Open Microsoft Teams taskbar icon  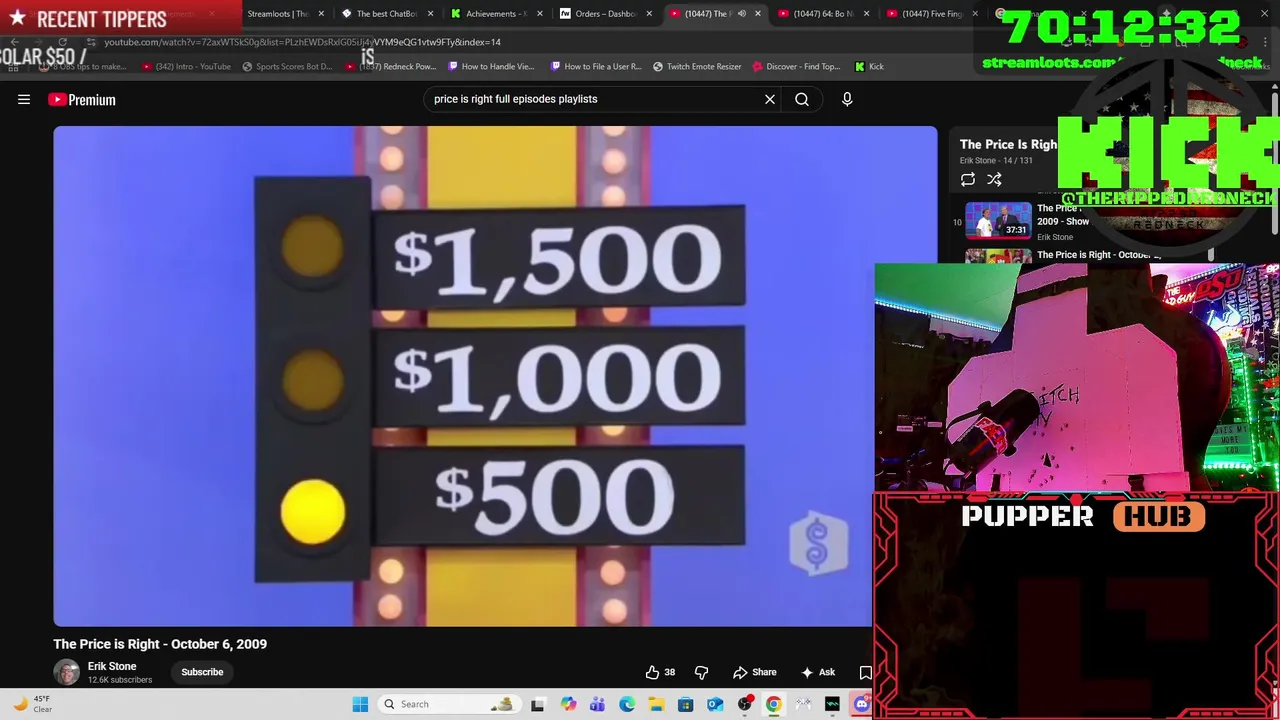pos(597,704)
